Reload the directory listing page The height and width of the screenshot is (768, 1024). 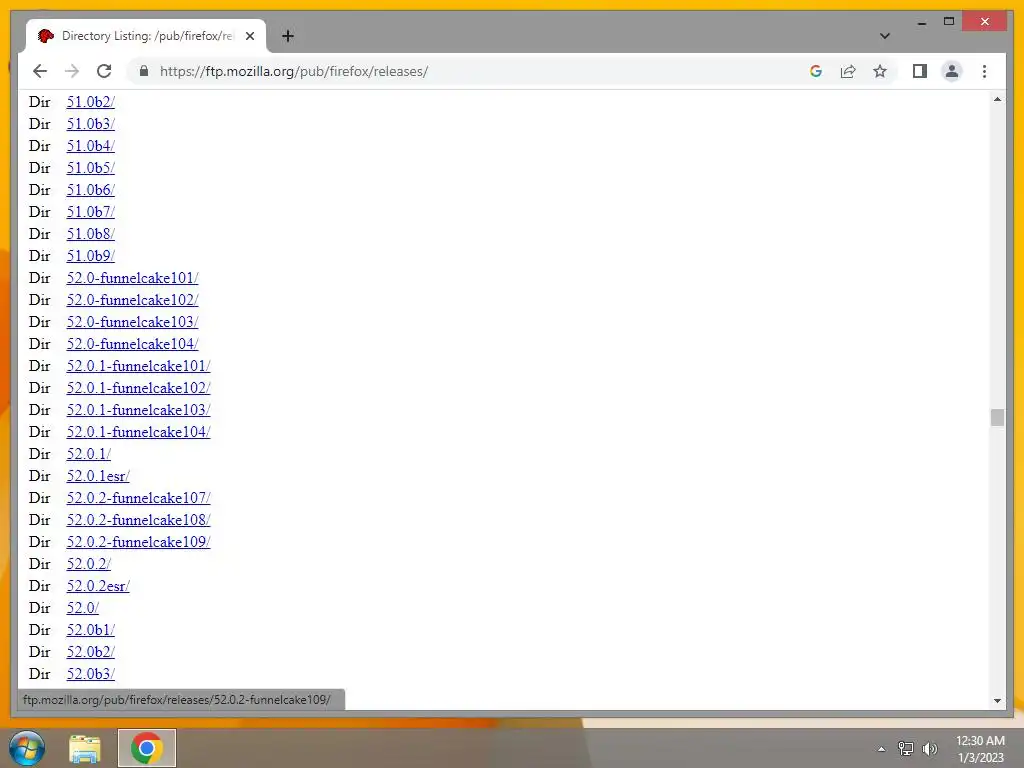(x=104, y=71)
